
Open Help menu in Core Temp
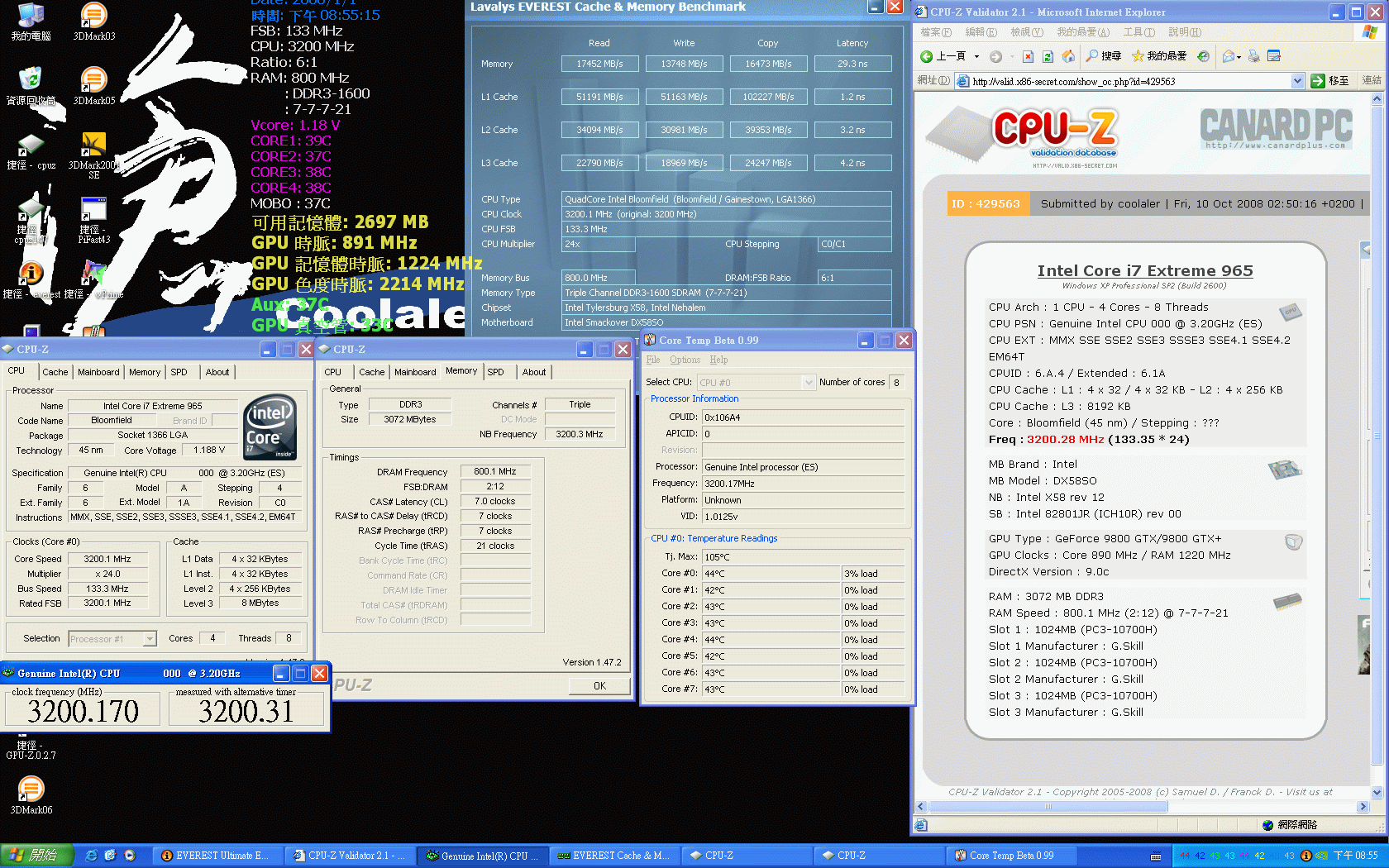(x=718, y=360)
